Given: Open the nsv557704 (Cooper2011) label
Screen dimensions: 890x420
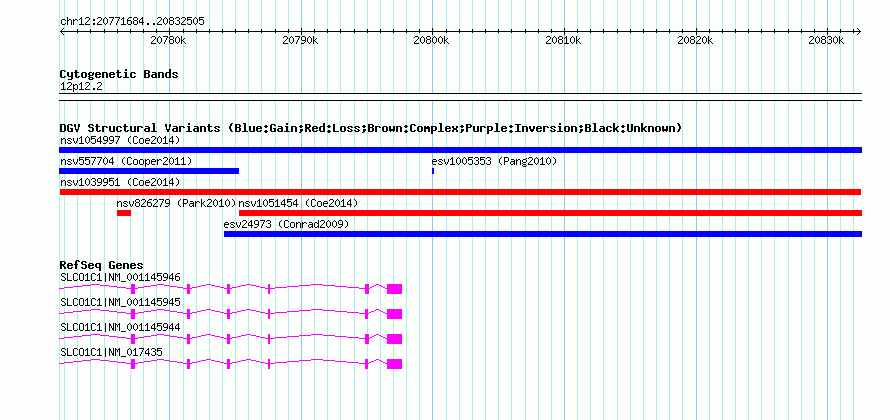Looking at the screenshot, I should coord(126,161).
